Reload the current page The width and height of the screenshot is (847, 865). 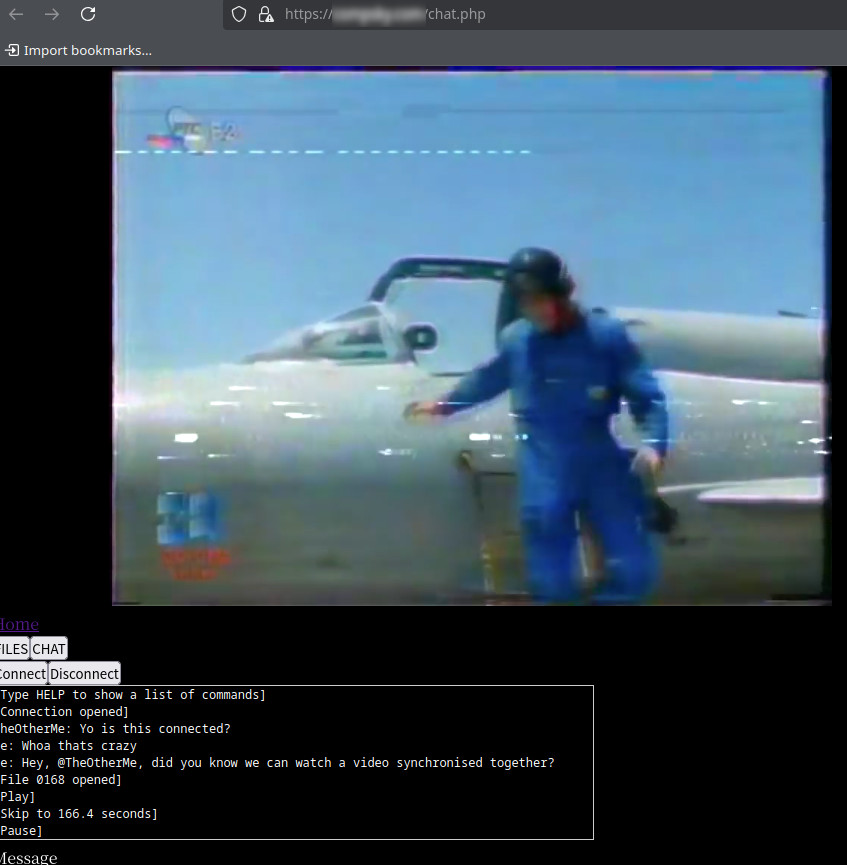point(88,14)
